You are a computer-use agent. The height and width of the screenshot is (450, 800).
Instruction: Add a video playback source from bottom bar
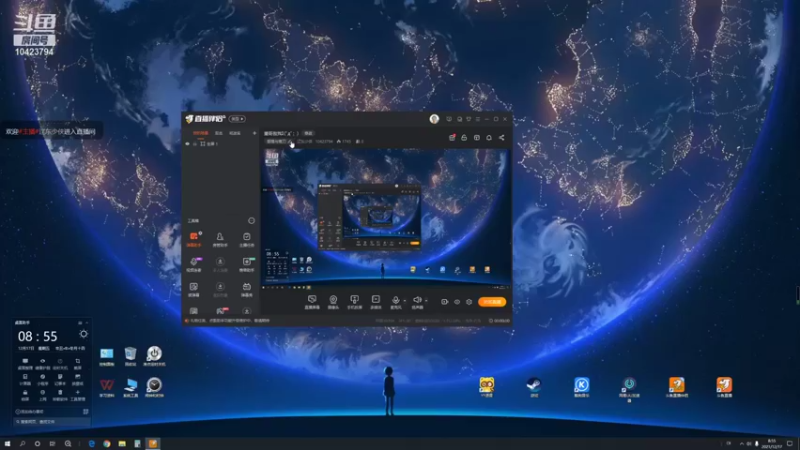pos(376,302)
